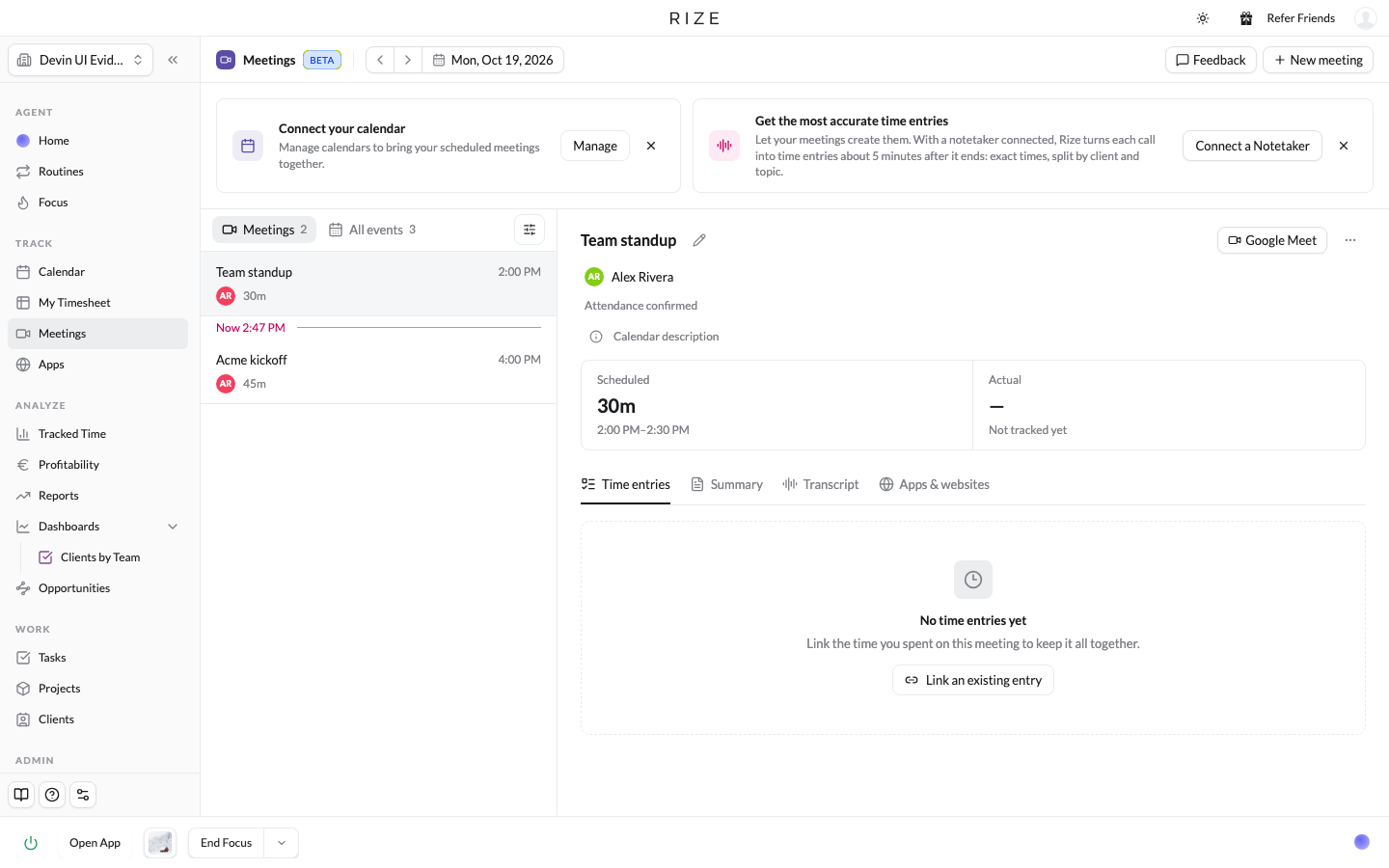
Task: Dismiss the accurate time entries banner
Action: coord(1344,146)
